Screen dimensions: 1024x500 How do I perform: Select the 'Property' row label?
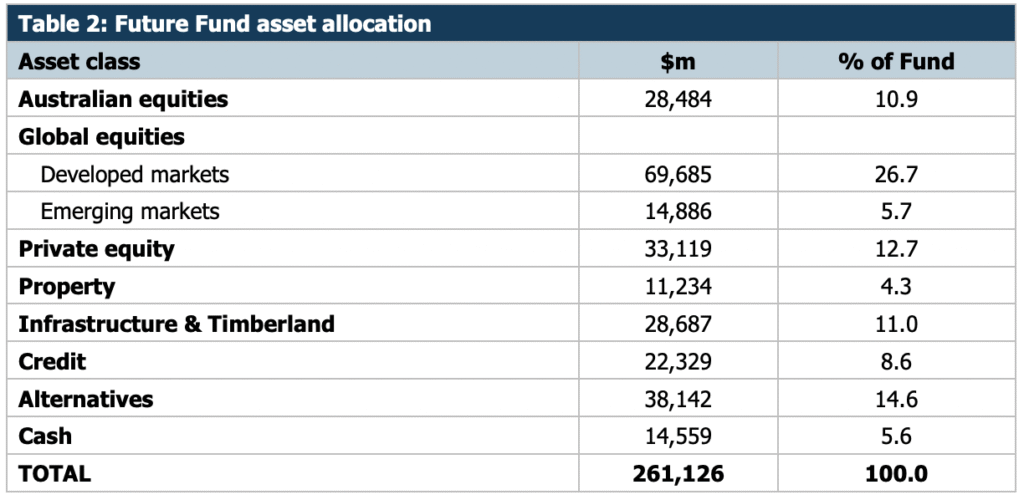(67, 287)
